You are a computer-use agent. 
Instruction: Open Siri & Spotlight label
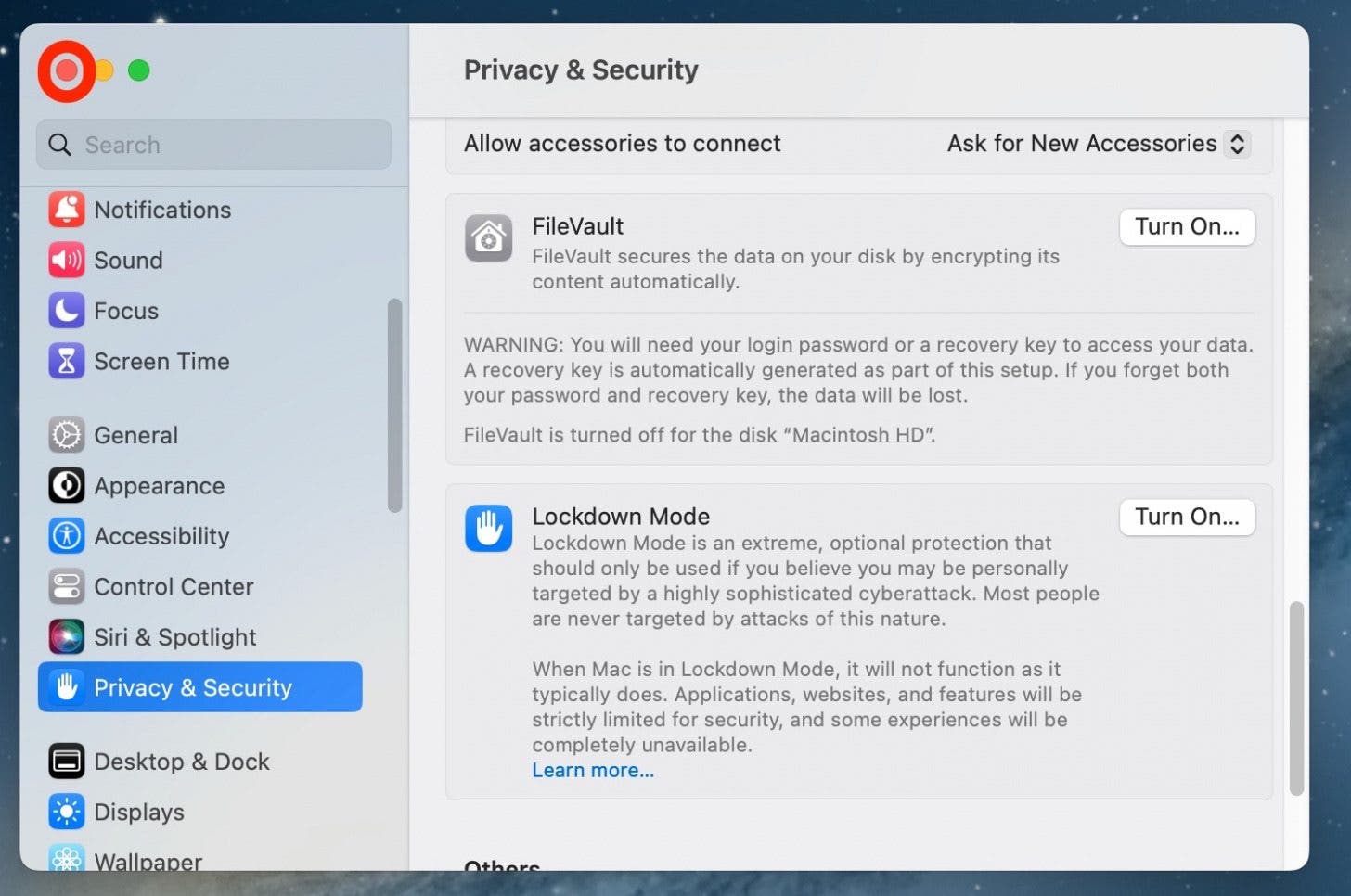point(174,637)
